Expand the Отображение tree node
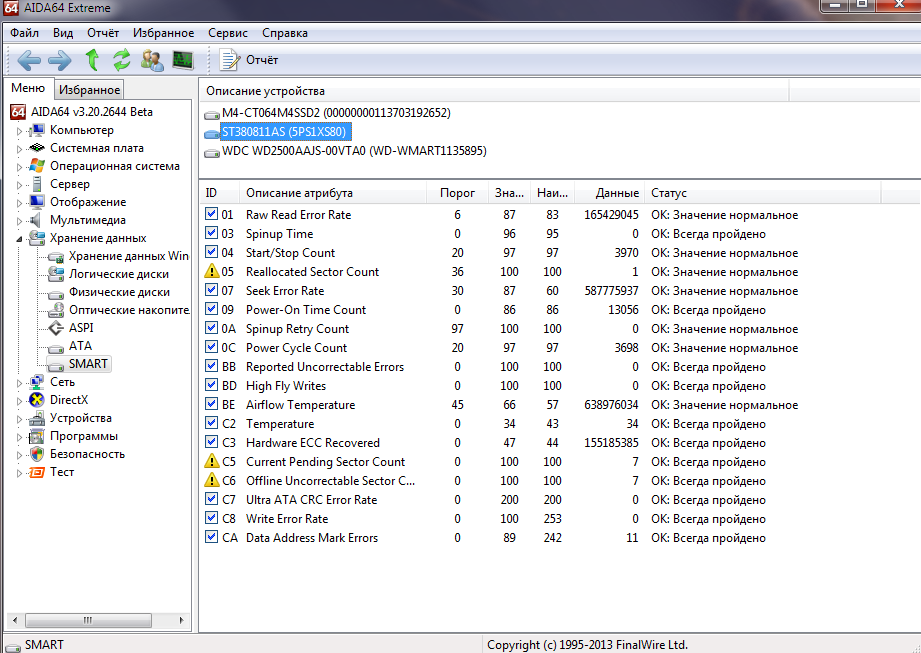 point(19,203)
